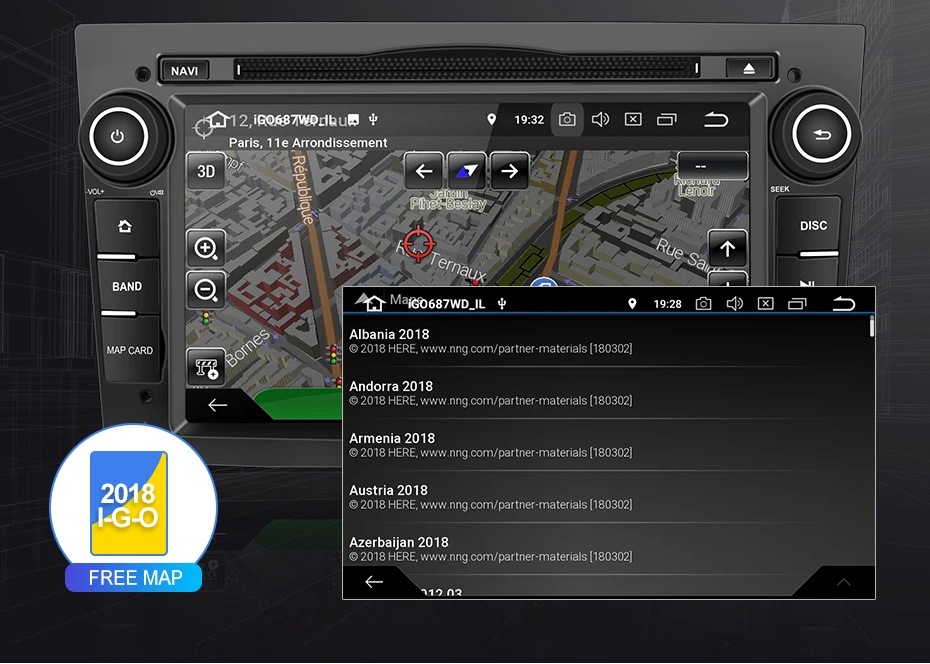Screen dimensions: 930x664
Task: Tap the back knob on the right
Action: tap(821, 134)
